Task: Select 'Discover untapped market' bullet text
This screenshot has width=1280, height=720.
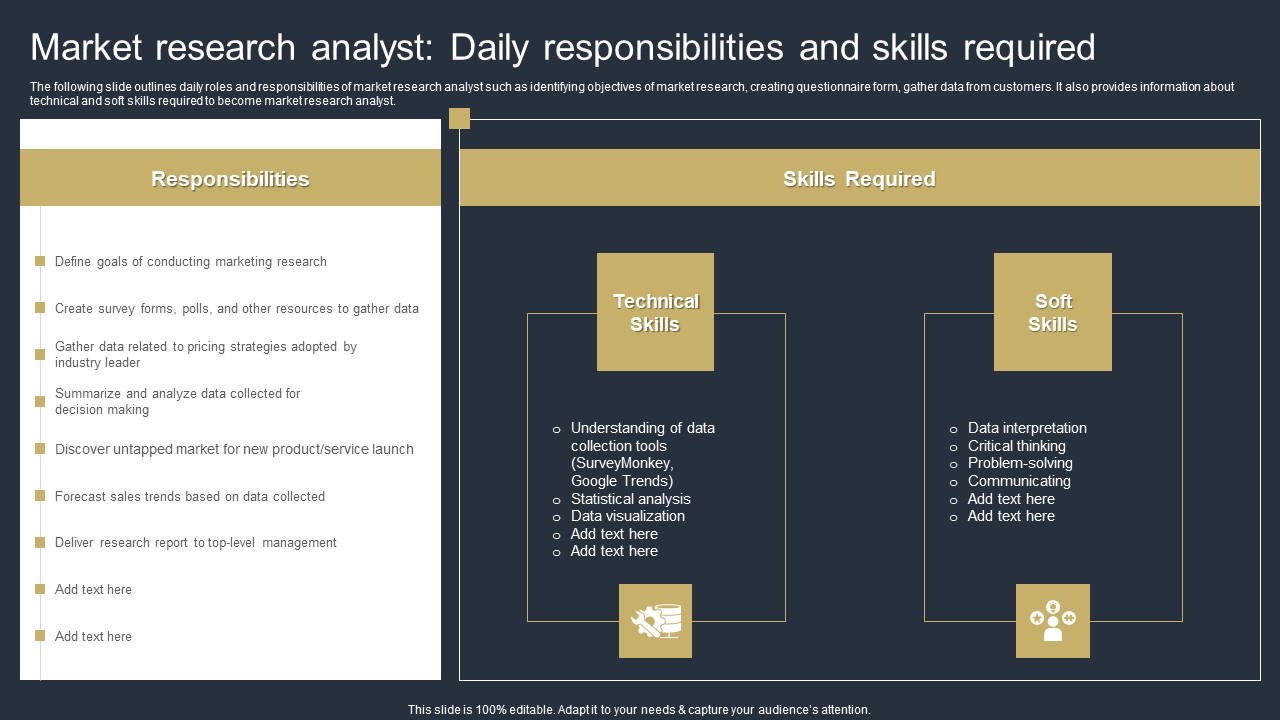Action: tap(234, 449)
